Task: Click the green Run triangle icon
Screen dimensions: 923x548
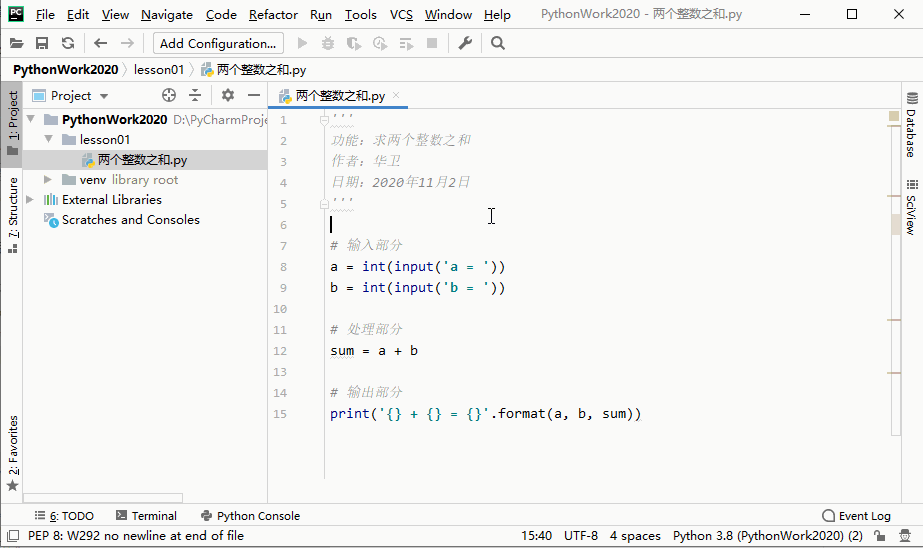Action: (x=302, y=43)
